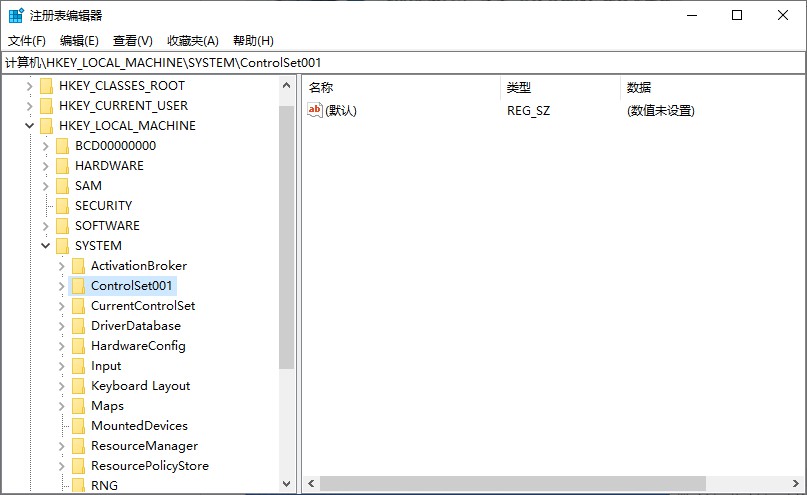Click the ControlSet001 folder icon
The width and height of the screenshot is (807, 495).
pos(78,286)
